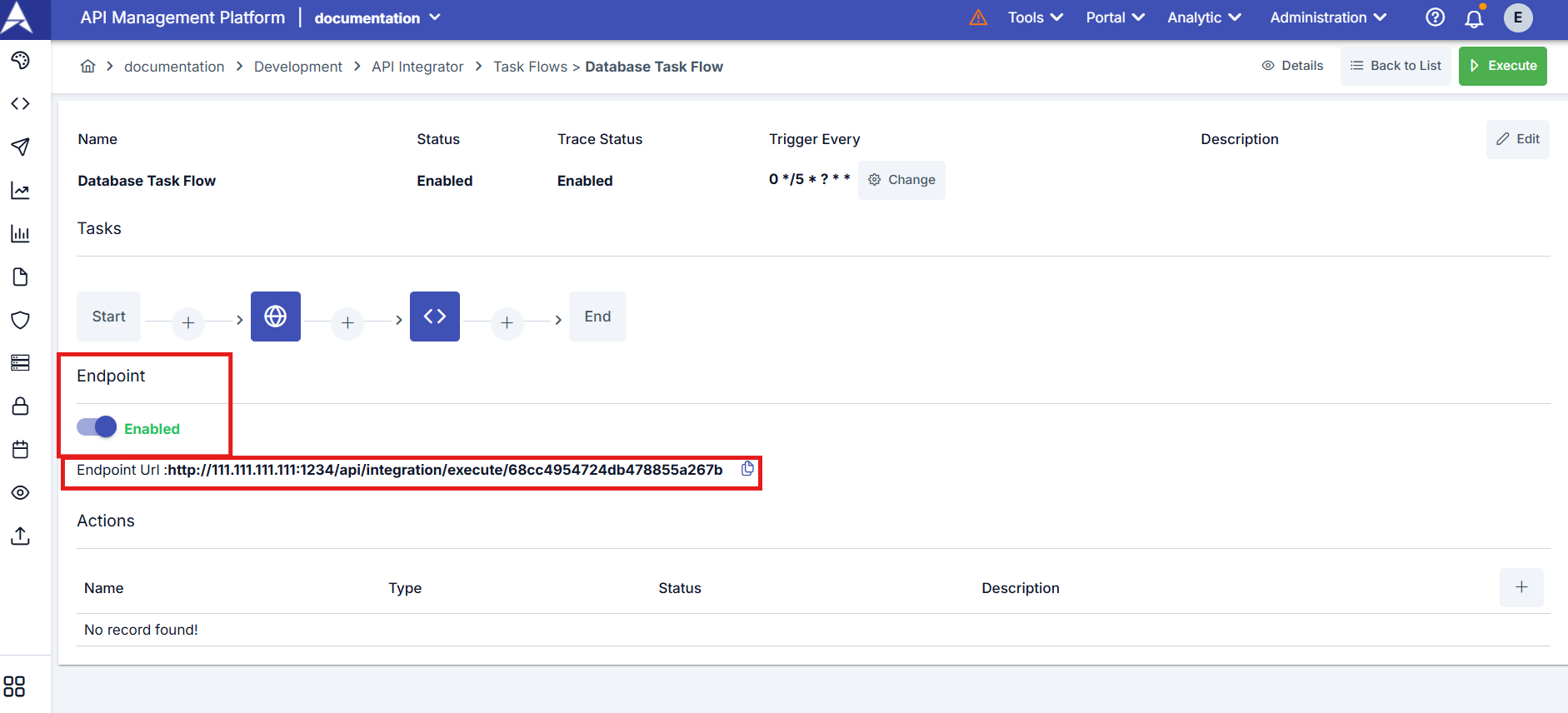Navigate to Development breadcrumb

(298, 67)
